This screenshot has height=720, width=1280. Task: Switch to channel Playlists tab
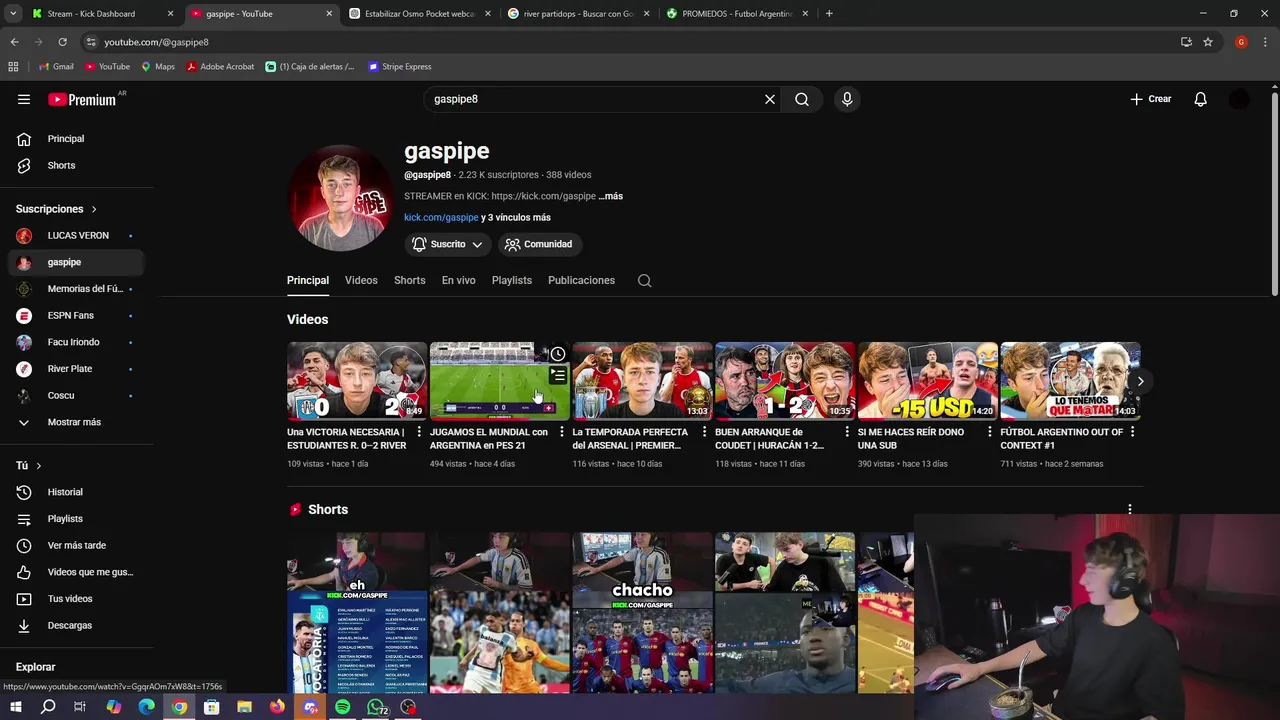[512, 281]
